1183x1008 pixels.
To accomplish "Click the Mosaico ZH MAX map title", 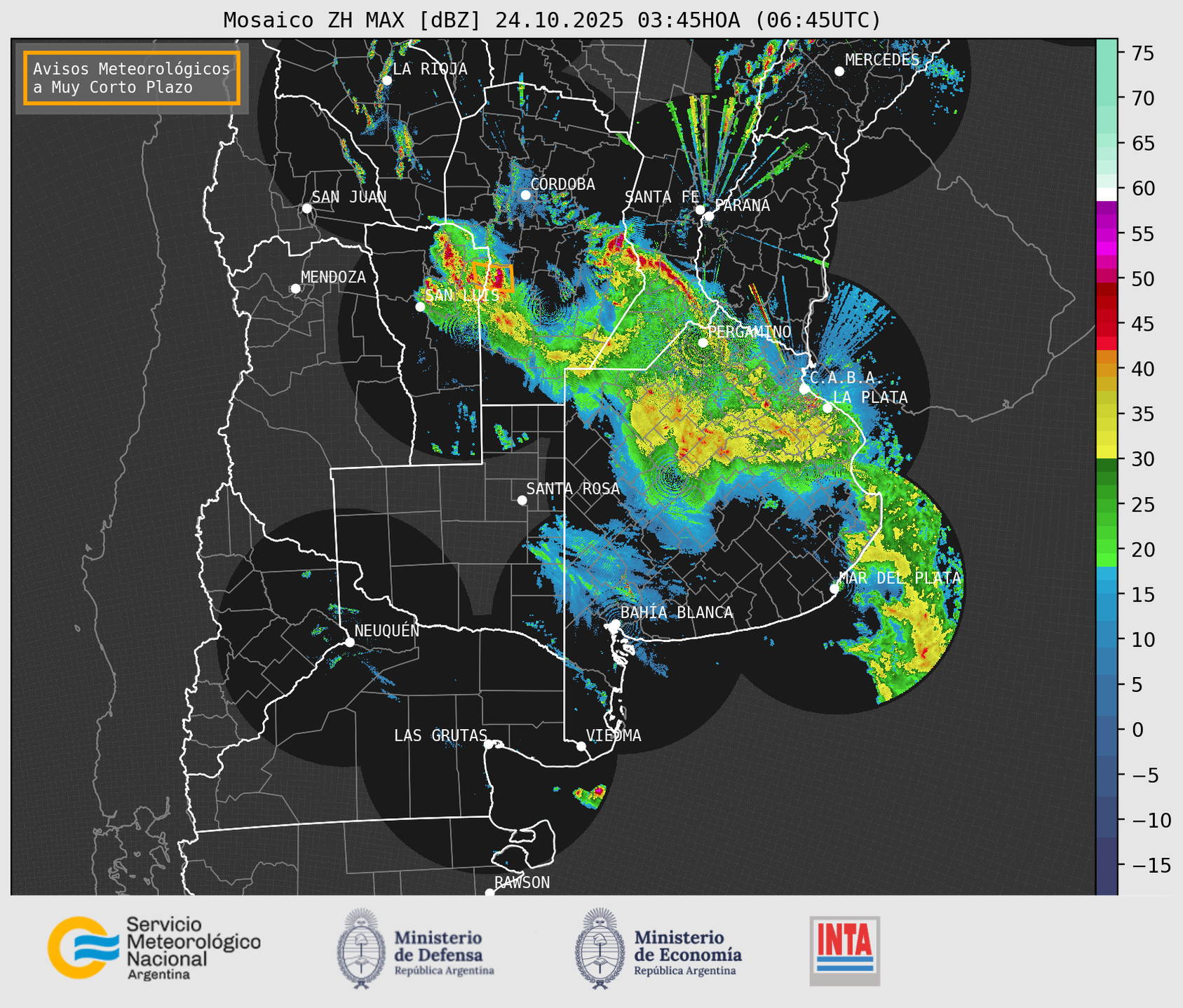I will (552, 20).
